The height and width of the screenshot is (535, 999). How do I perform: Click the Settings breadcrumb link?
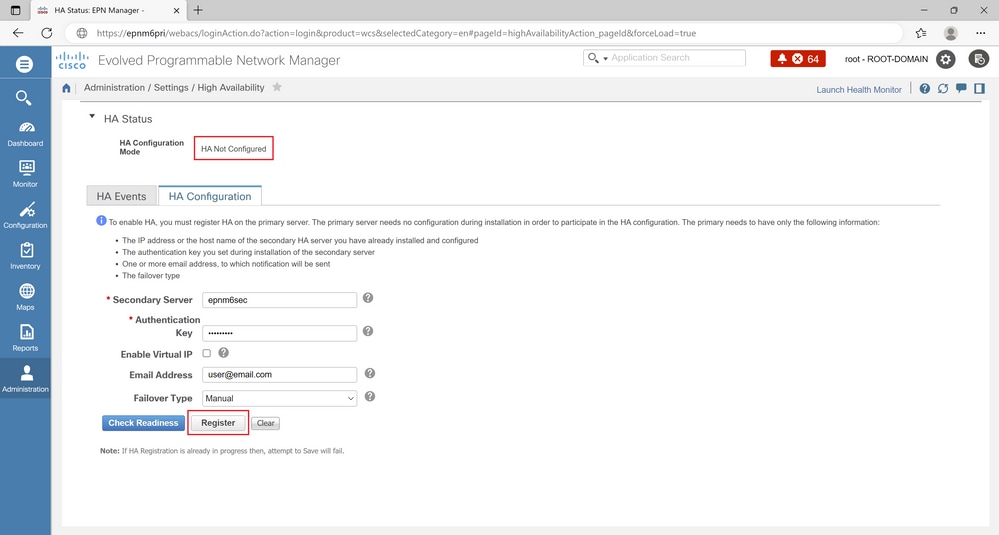pos(171,87)
